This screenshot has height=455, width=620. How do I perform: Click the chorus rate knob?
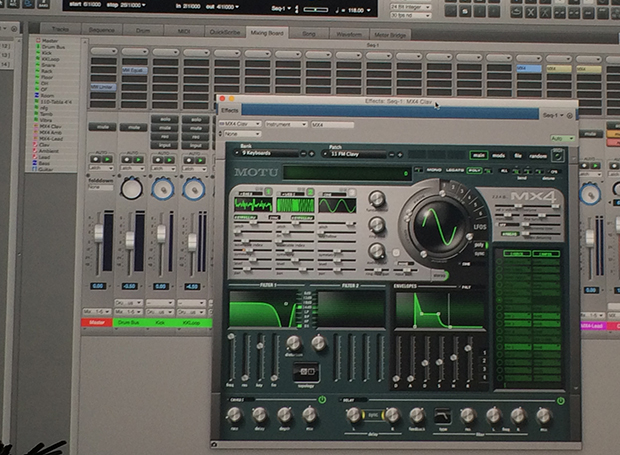pos(234,415)
